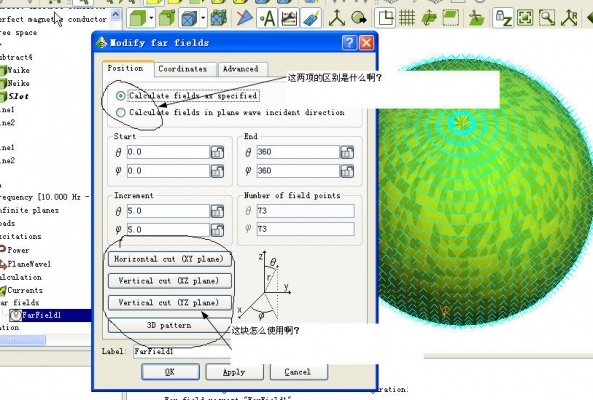This screenshot has width=593, height=400.
Task: Click variable icon next to Start theta field
Action: point(217,152)
